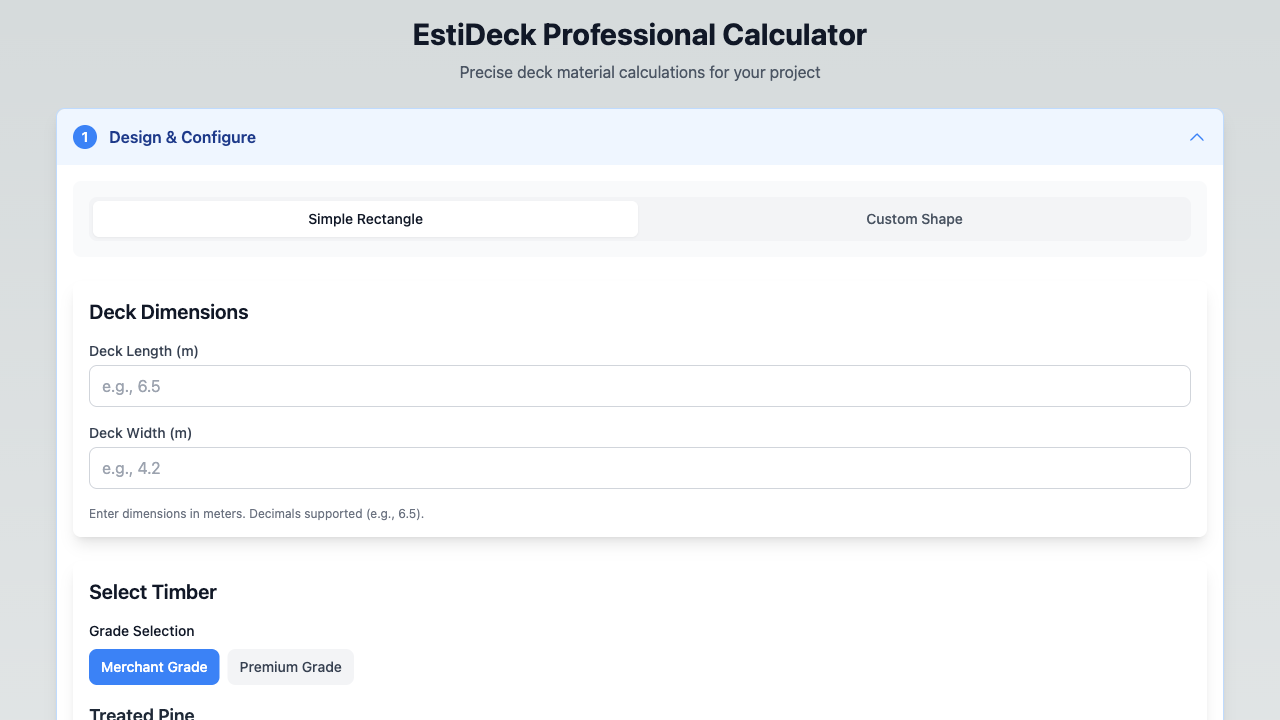Select Merchant Grade timber
Screen dimensions: 1280x720
[154, 666]
